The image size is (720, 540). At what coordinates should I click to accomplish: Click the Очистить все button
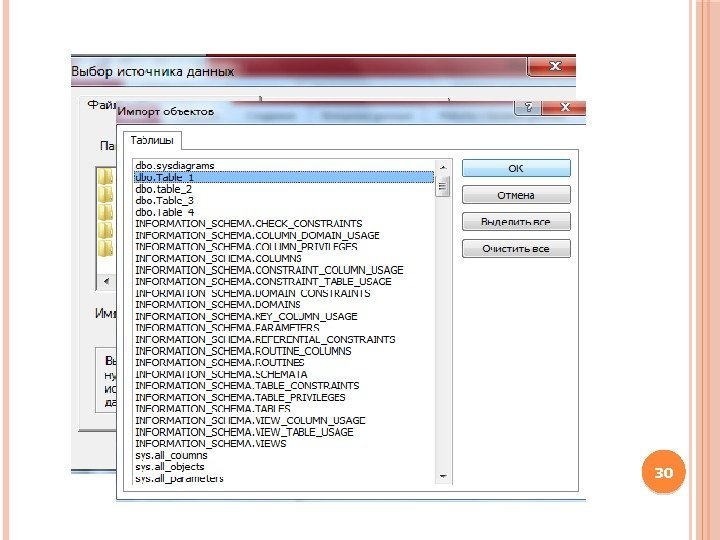click(516, 248)
